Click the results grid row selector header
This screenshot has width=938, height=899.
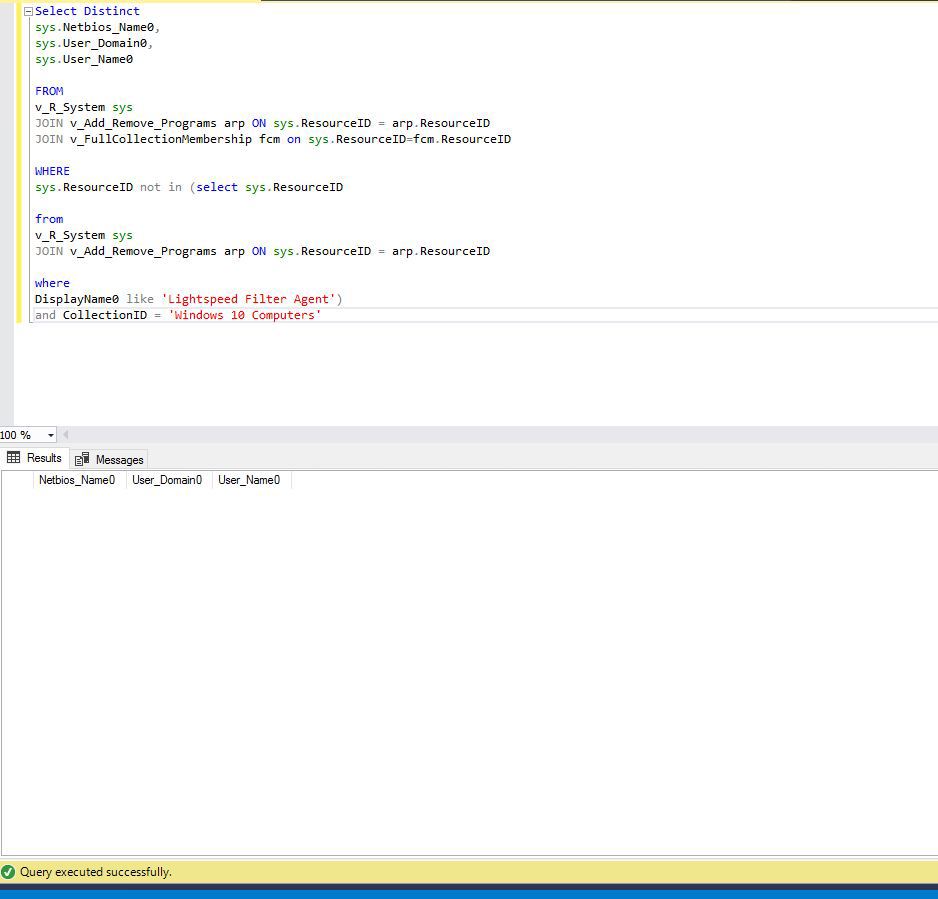point(17,480)
